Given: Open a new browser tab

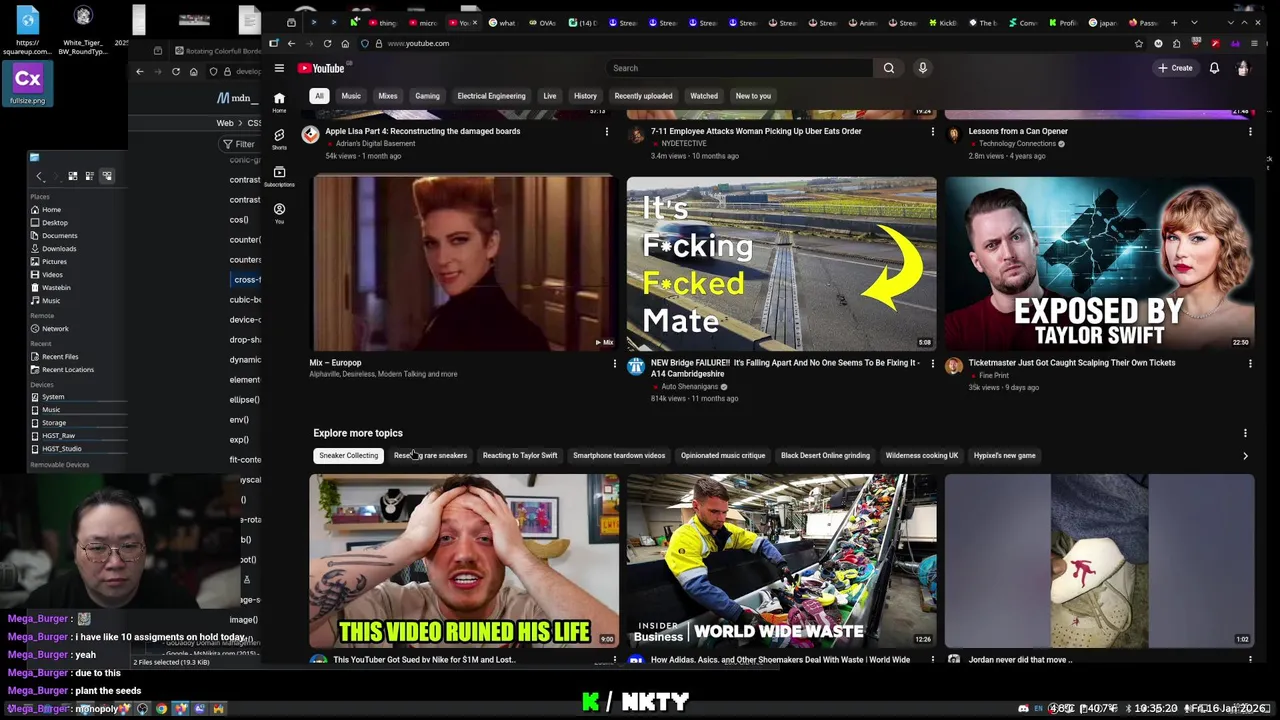Looking at the screenshot, I should pyautogui.click(x=1173, y=22).
